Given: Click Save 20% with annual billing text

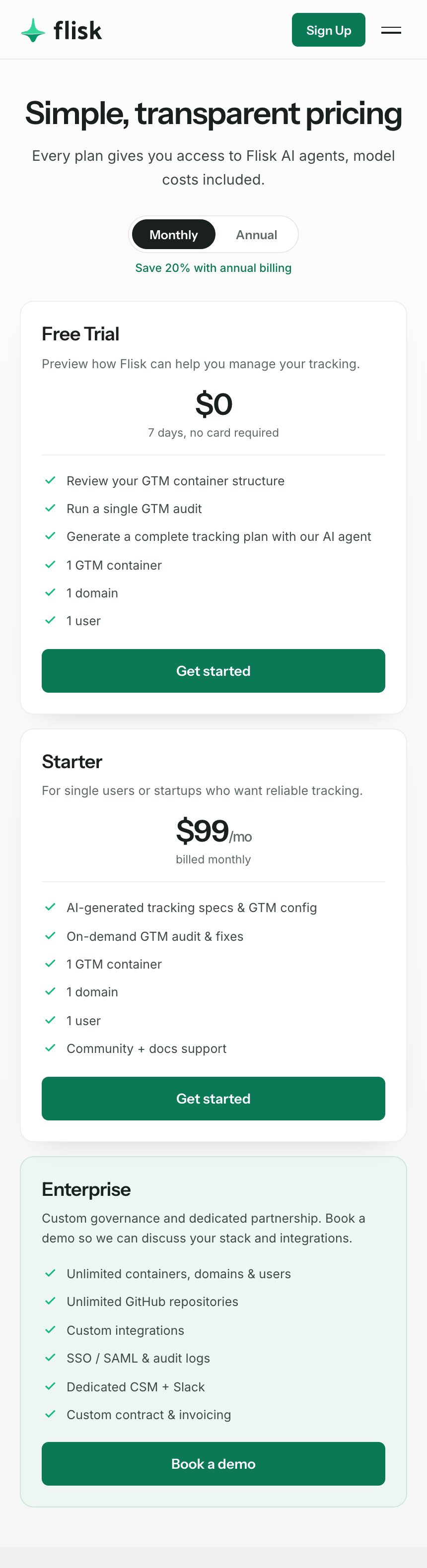Looking at the screenshot, I should point(213,268).
